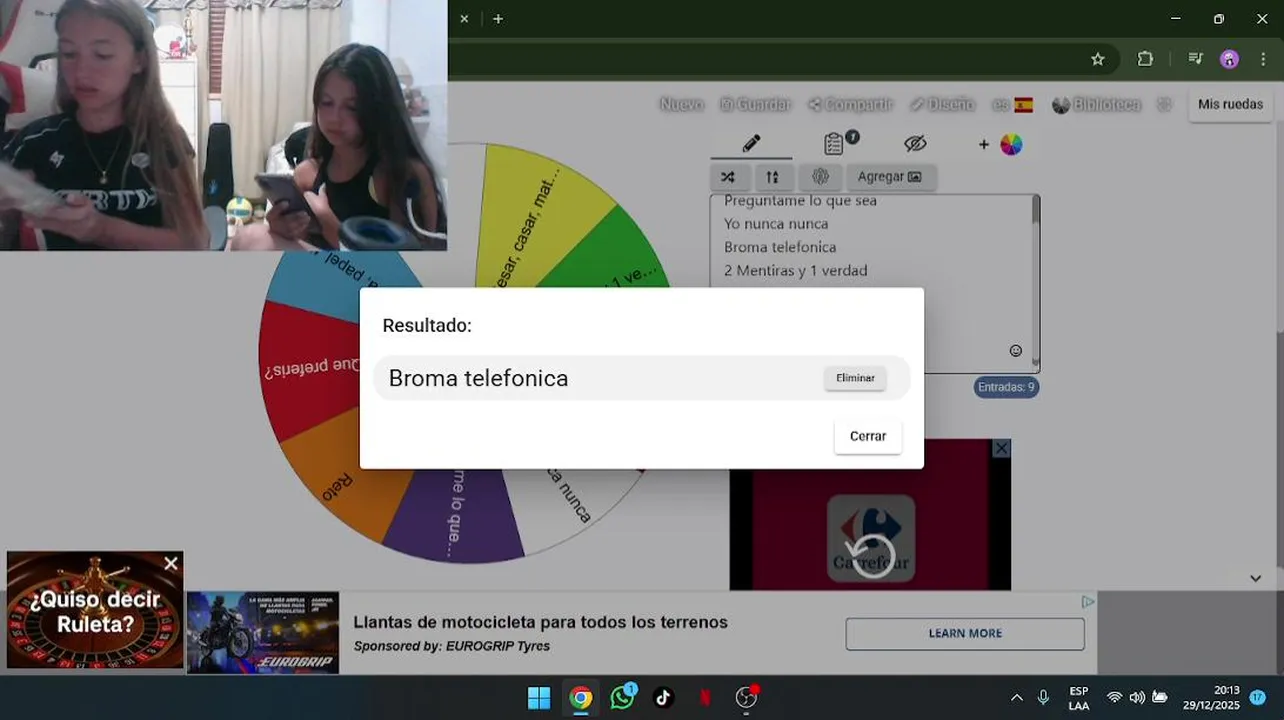Open the Mis ruedas menu

(x=1230, y=104)
